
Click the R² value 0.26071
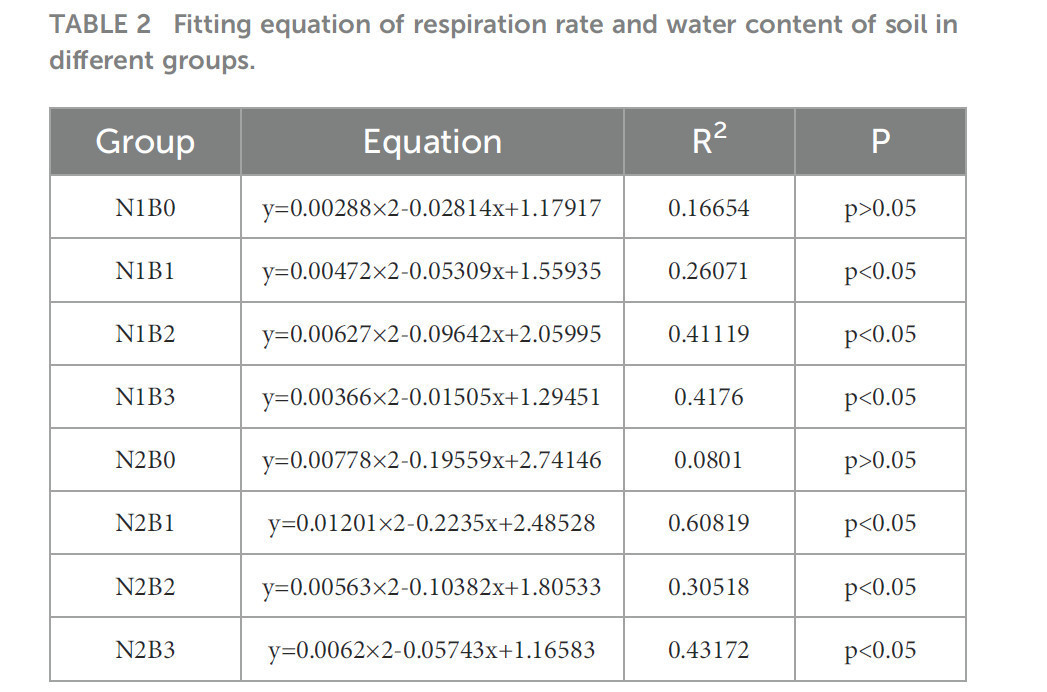point(708,271)
